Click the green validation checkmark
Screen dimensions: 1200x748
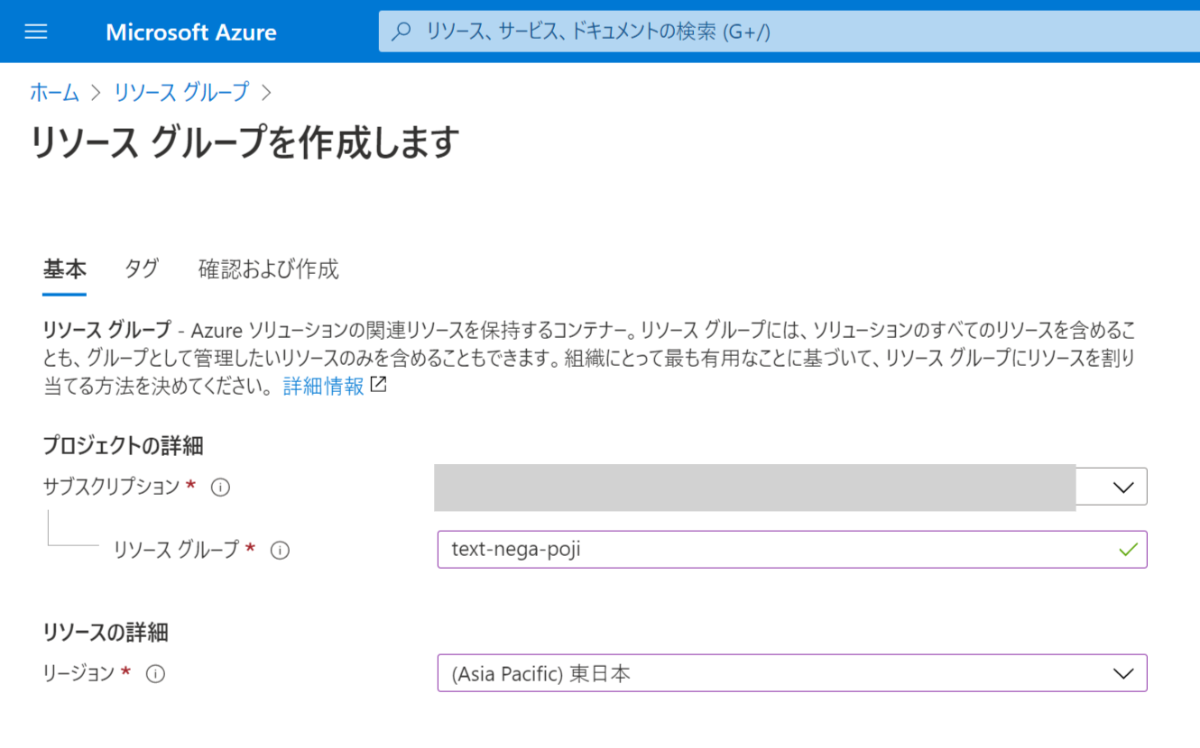coord(1129,549)
